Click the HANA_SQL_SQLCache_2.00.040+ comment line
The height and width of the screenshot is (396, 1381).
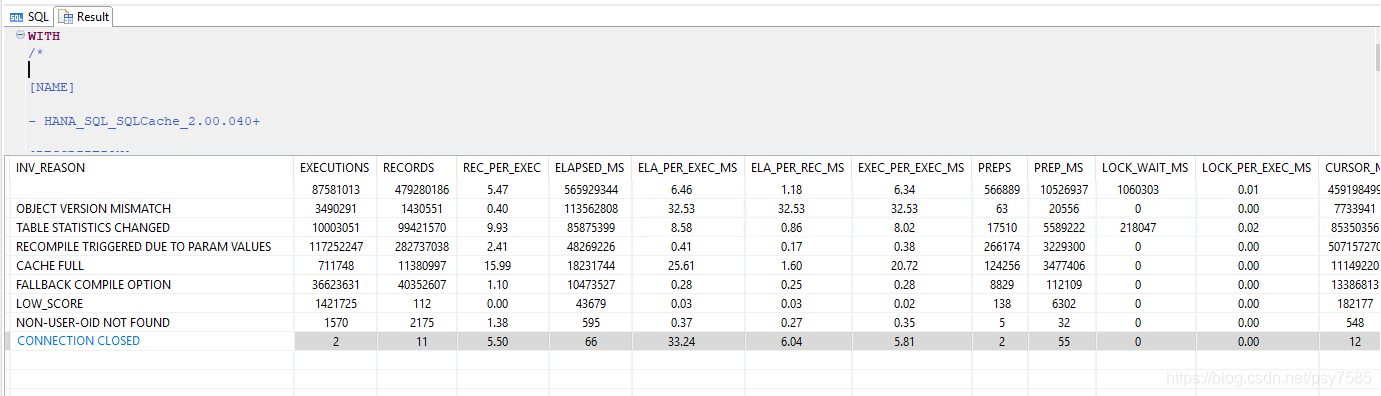click(145, 121)
